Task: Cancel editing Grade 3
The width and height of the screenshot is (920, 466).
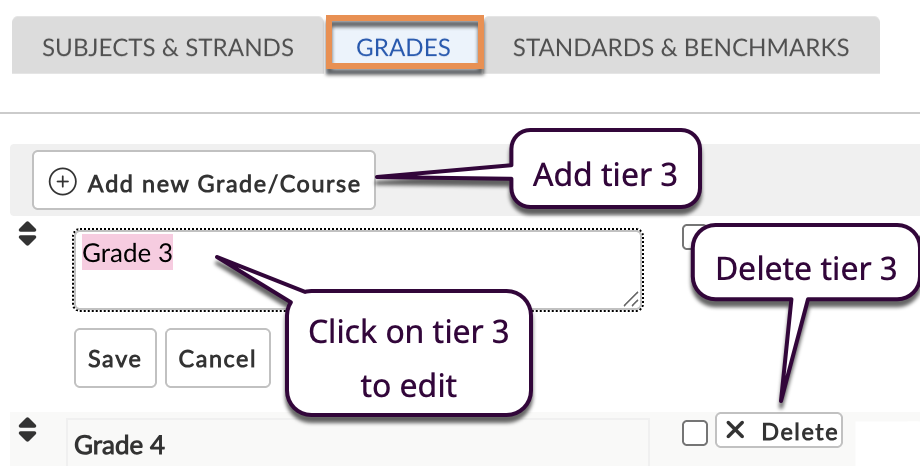Action: [x=217, y=358]
